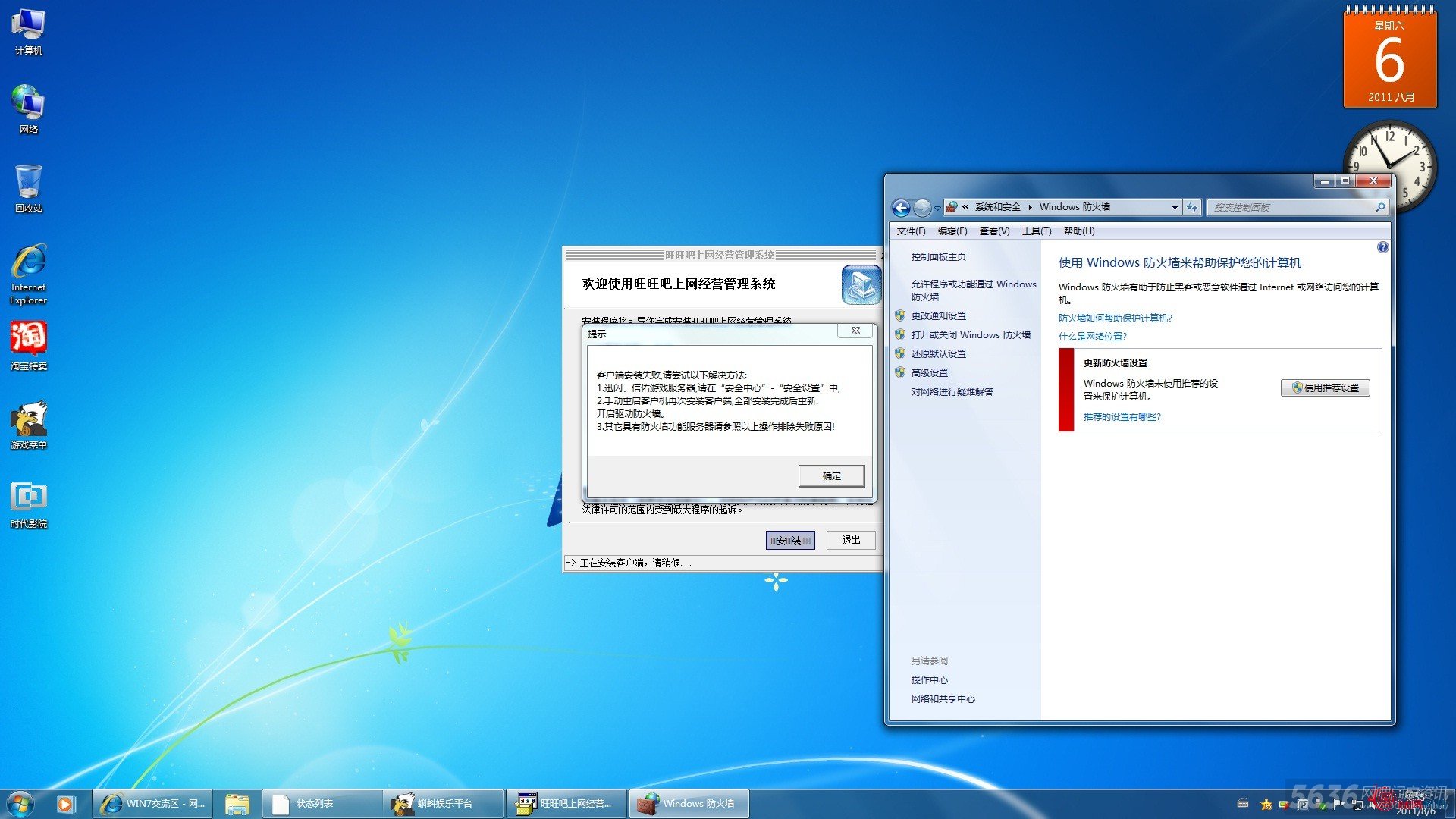The height and width of the screenshot is (819, 1456).
Task: Click the search magnifier in control panel search
Action: tap(1380, 207)
